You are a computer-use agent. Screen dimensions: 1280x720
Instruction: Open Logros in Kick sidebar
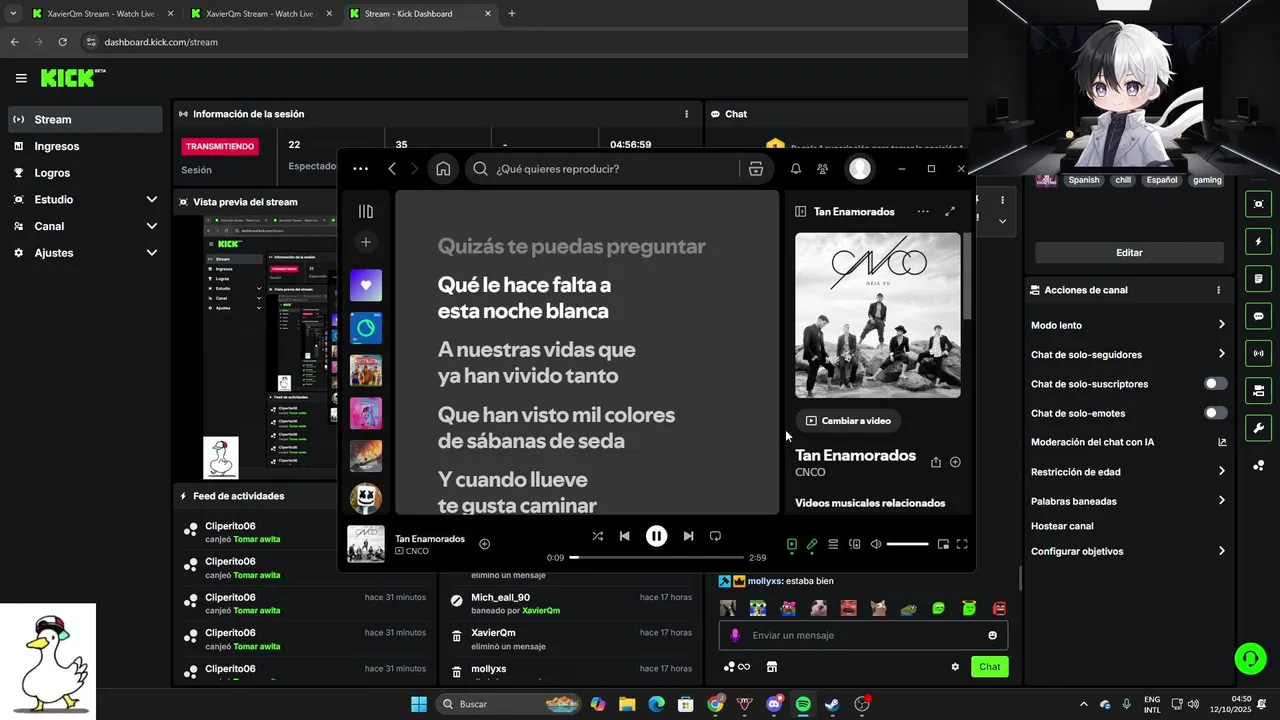point(84,173)
